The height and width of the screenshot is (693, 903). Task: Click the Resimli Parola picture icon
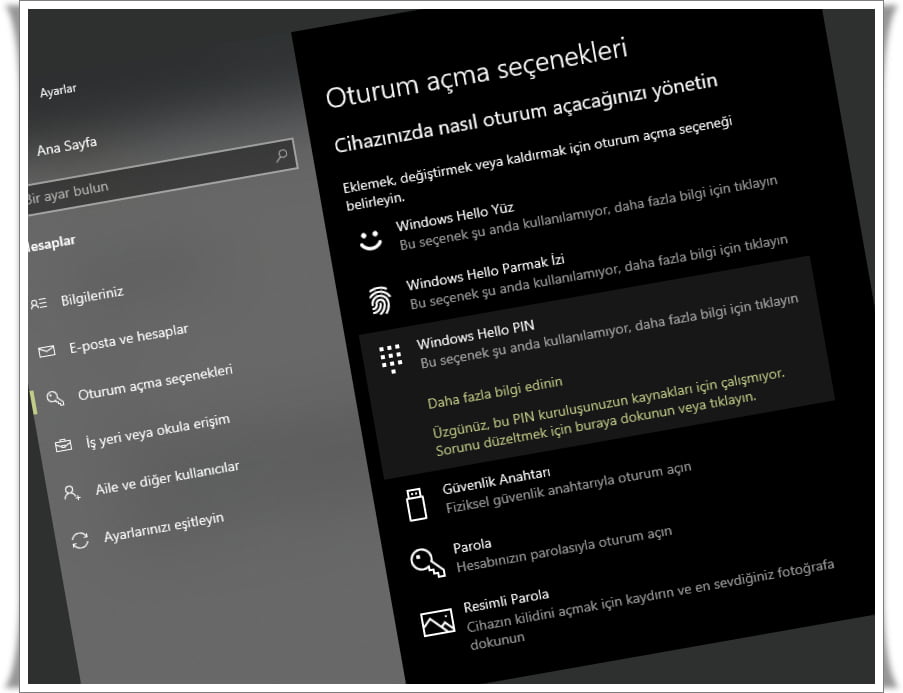point(438,623)
